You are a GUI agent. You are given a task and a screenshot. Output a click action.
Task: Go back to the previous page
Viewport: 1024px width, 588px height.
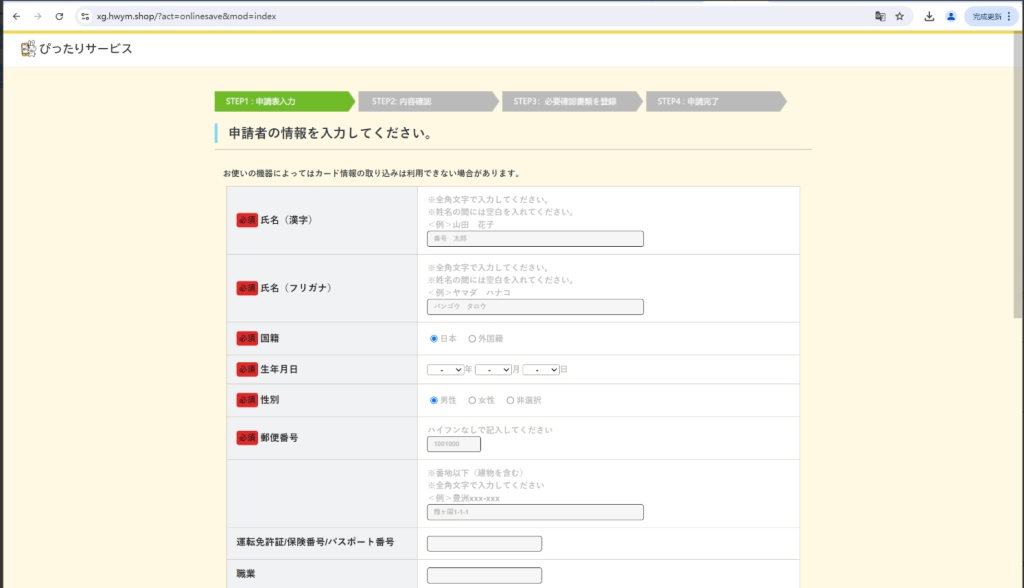pyautogui.click(x=16, y=16)
